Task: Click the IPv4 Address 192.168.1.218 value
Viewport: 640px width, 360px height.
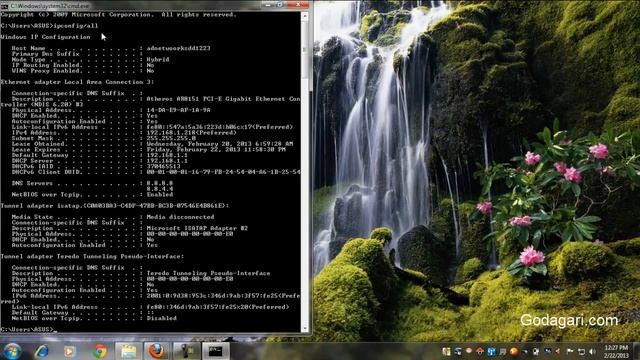Action: [x=191, y=133]
